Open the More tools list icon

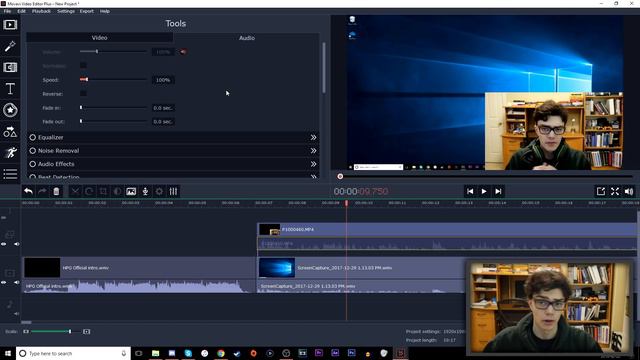10,174
